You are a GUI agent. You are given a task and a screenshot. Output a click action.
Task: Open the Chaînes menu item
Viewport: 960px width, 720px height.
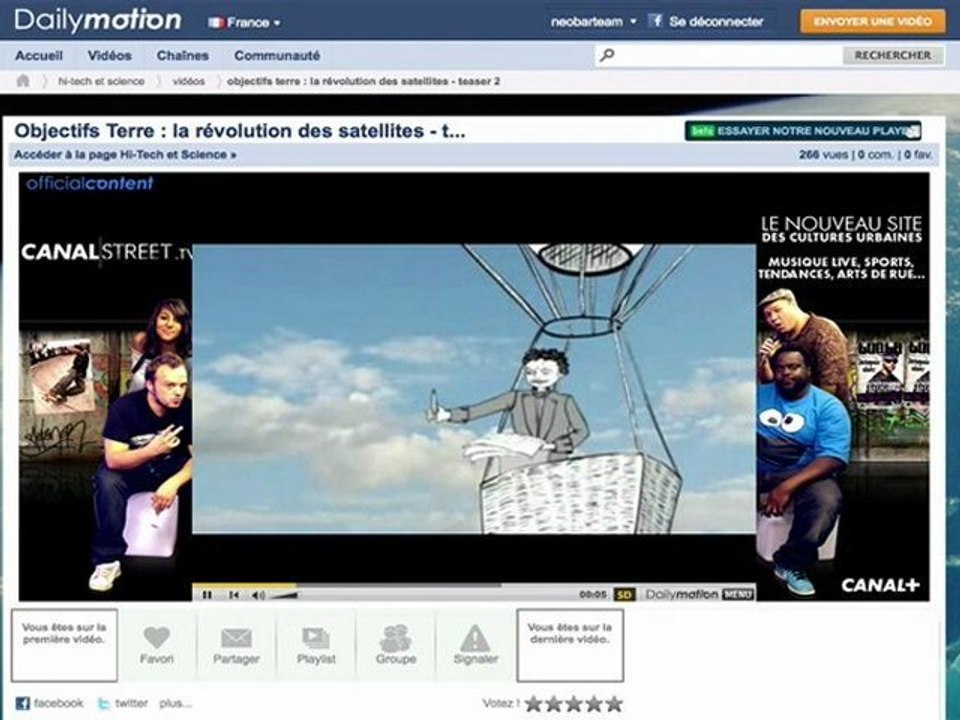182,56
